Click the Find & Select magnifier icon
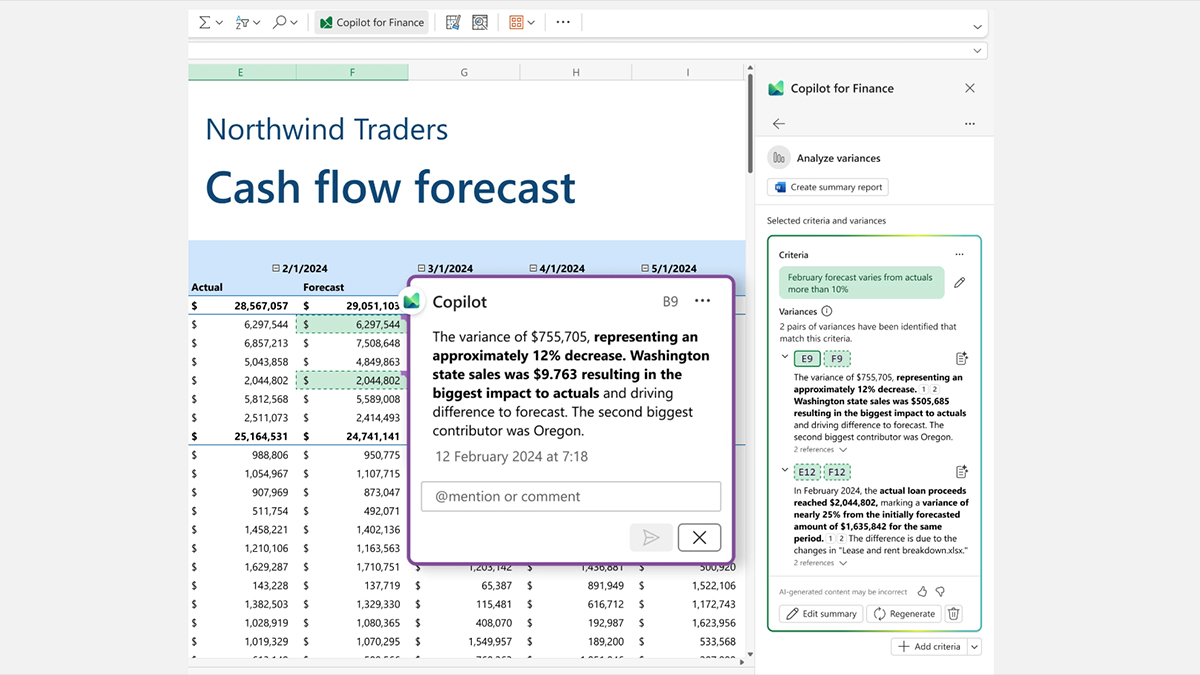This screenshot has width=1200, height=675. click(281, 22)
